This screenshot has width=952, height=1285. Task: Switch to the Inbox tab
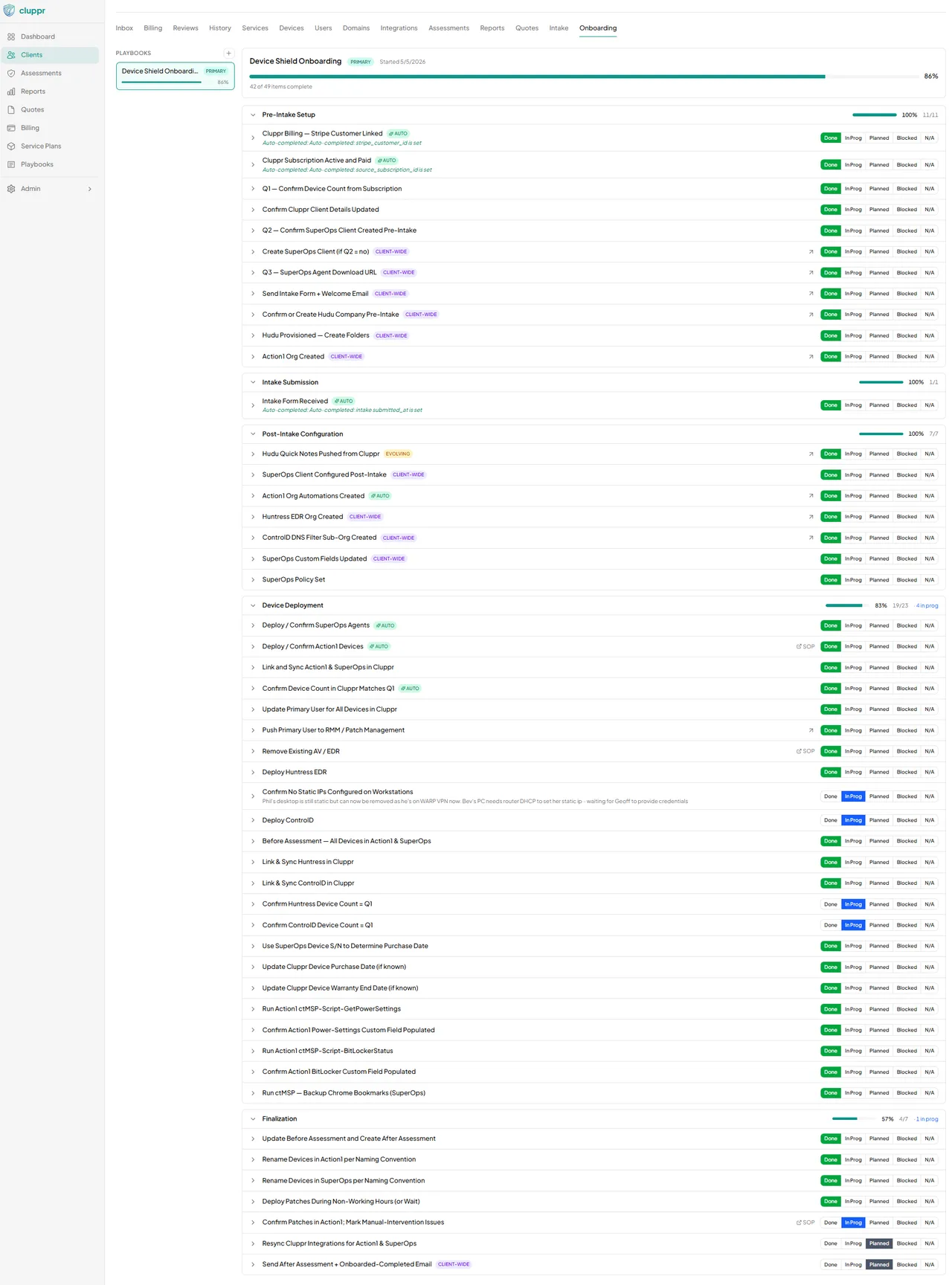coord(124,28)
